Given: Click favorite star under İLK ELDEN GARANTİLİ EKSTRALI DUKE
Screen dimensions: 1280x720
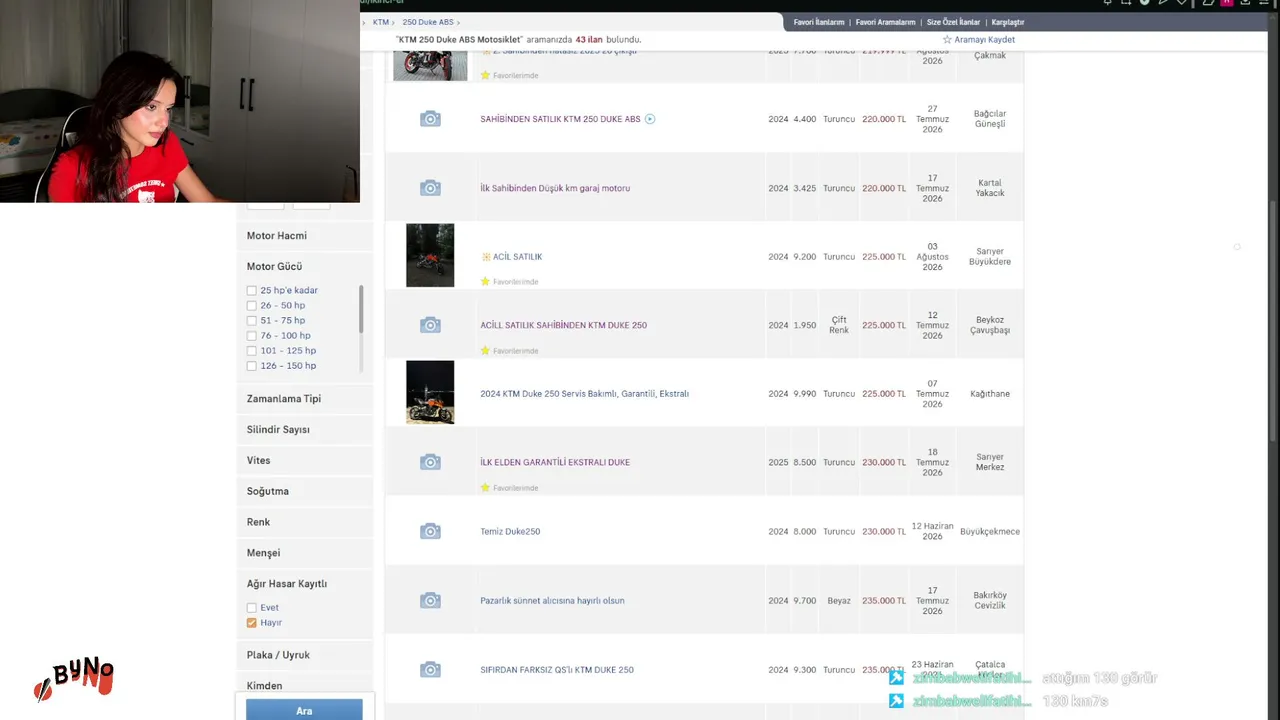Looking at the screenshot, I should pos(485,488).
